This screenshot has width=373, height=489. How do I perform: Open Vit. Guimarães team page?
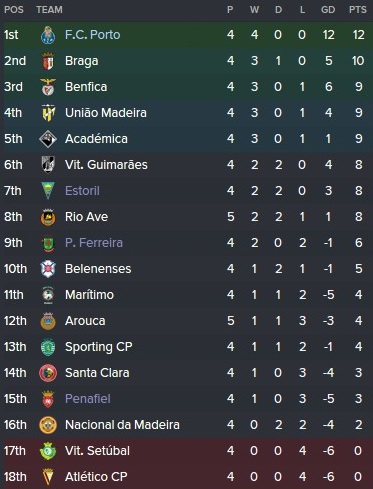point(106,165)
